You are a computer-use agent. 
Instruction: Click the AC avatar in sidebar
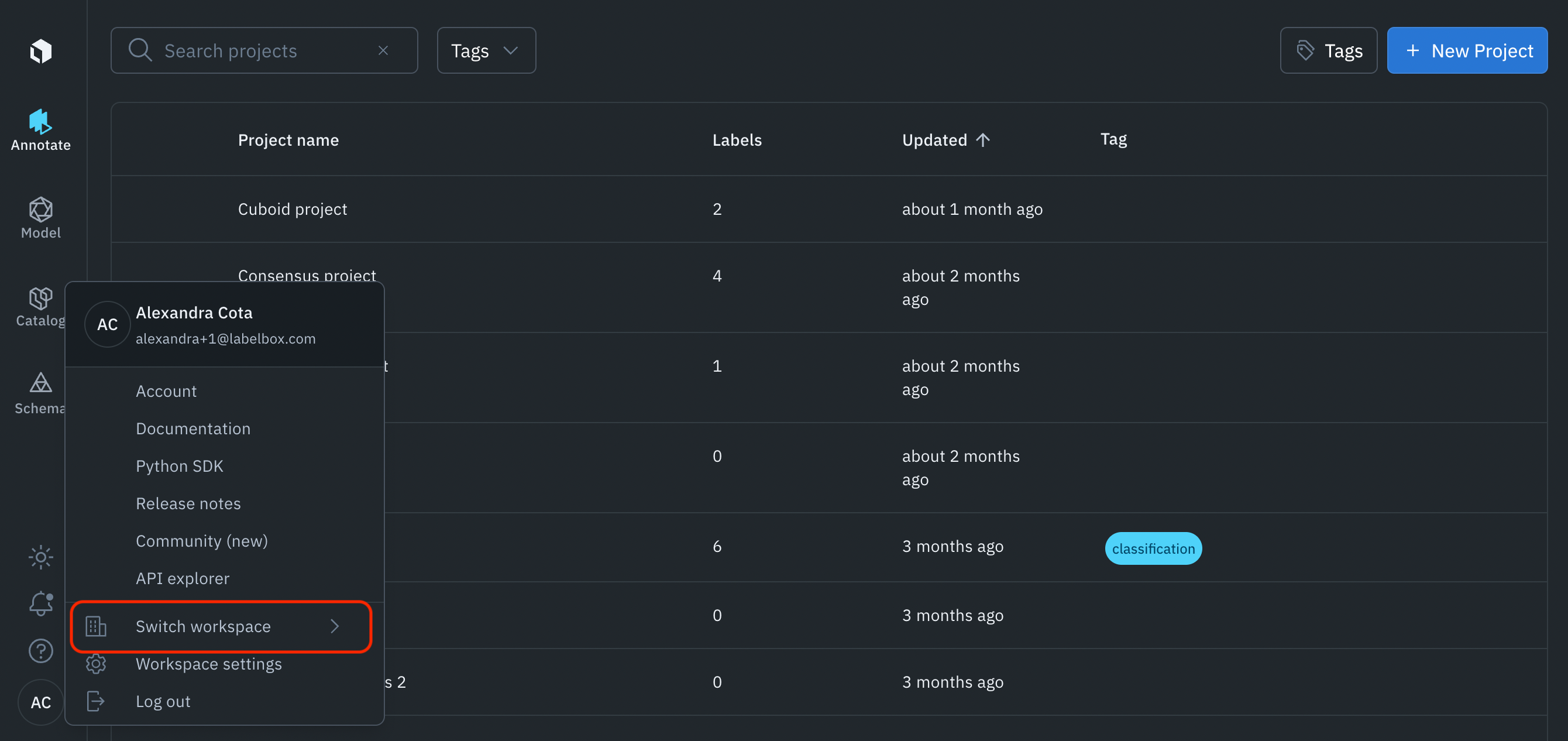(41, 702)
